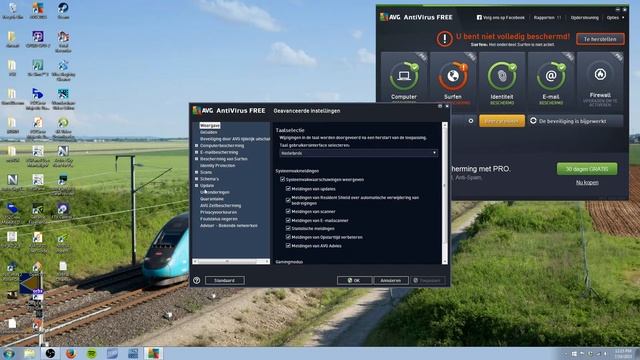This screenshot has height=360, width=640.
Task: Toggle Meldingen van Opstarttijd verbeteren checkbox
Action: point(288,237)
